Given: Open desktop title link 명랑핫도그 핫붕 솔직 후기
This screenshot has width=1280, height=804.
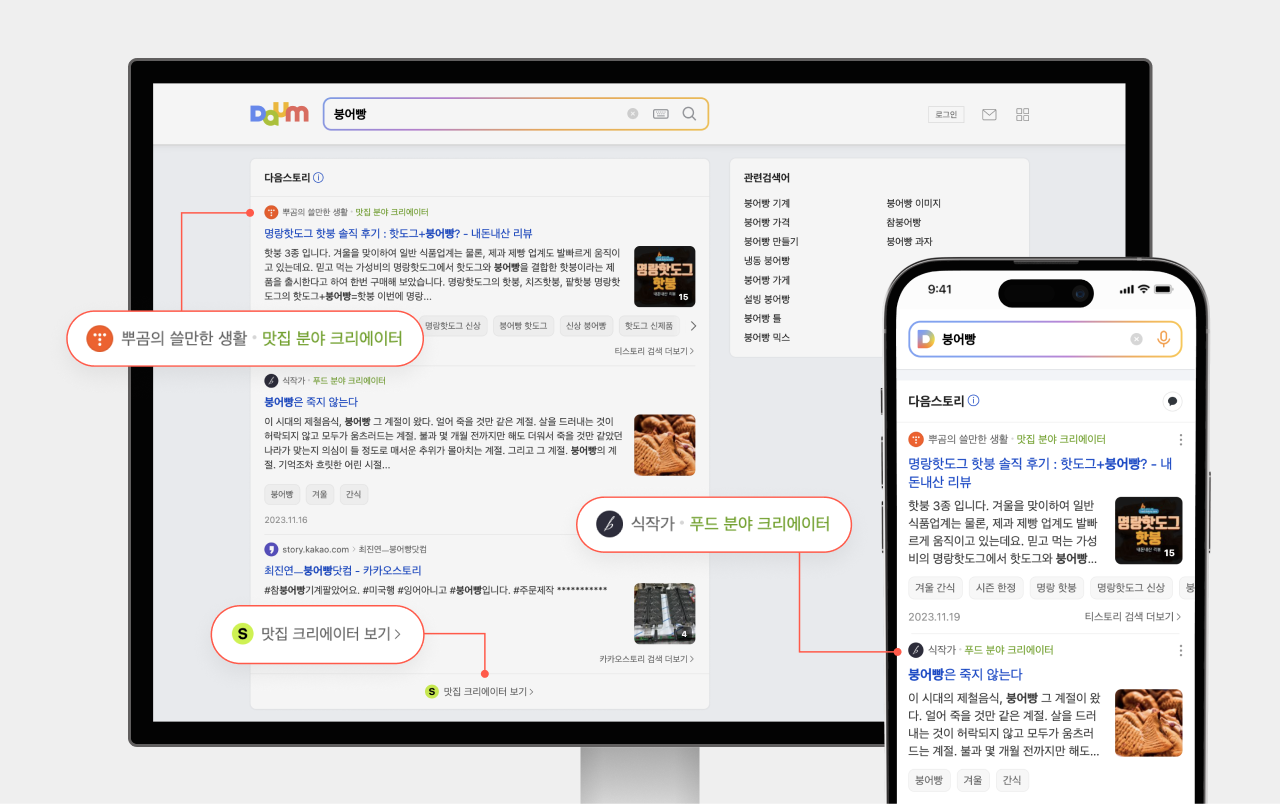Looking at the screenshot, I should pos(398,233).
